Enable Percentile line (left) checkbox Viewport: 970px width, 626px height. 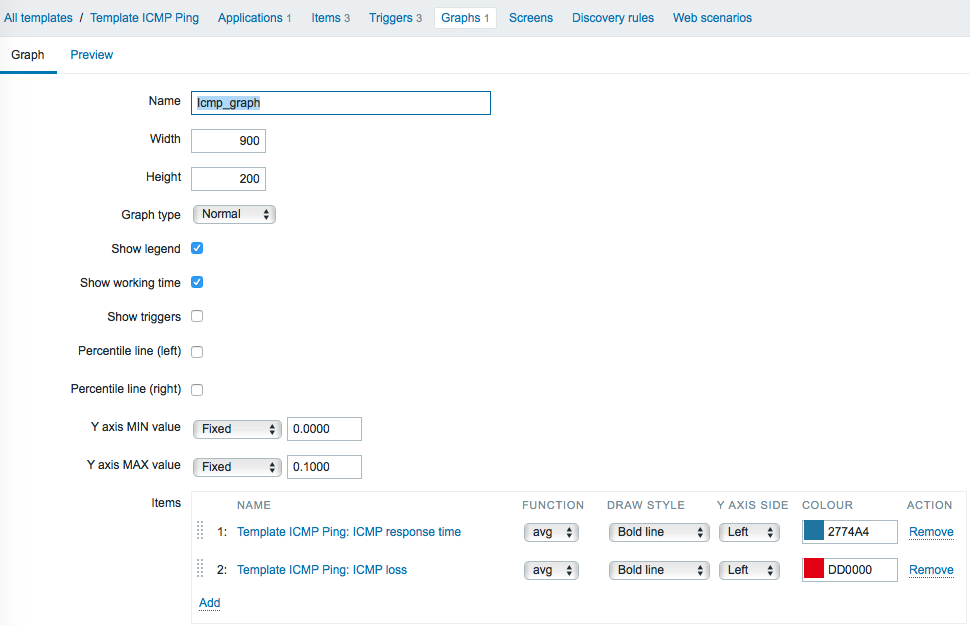(x=197, y=352)
